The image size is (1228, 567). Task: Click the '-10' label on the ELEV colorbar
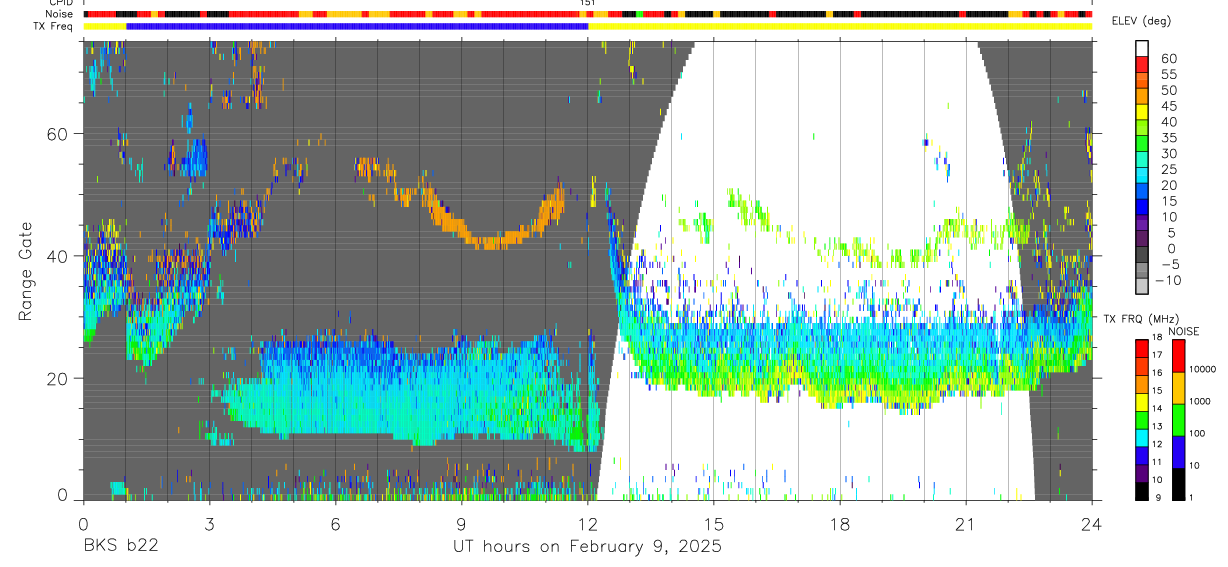(1168, 280)
